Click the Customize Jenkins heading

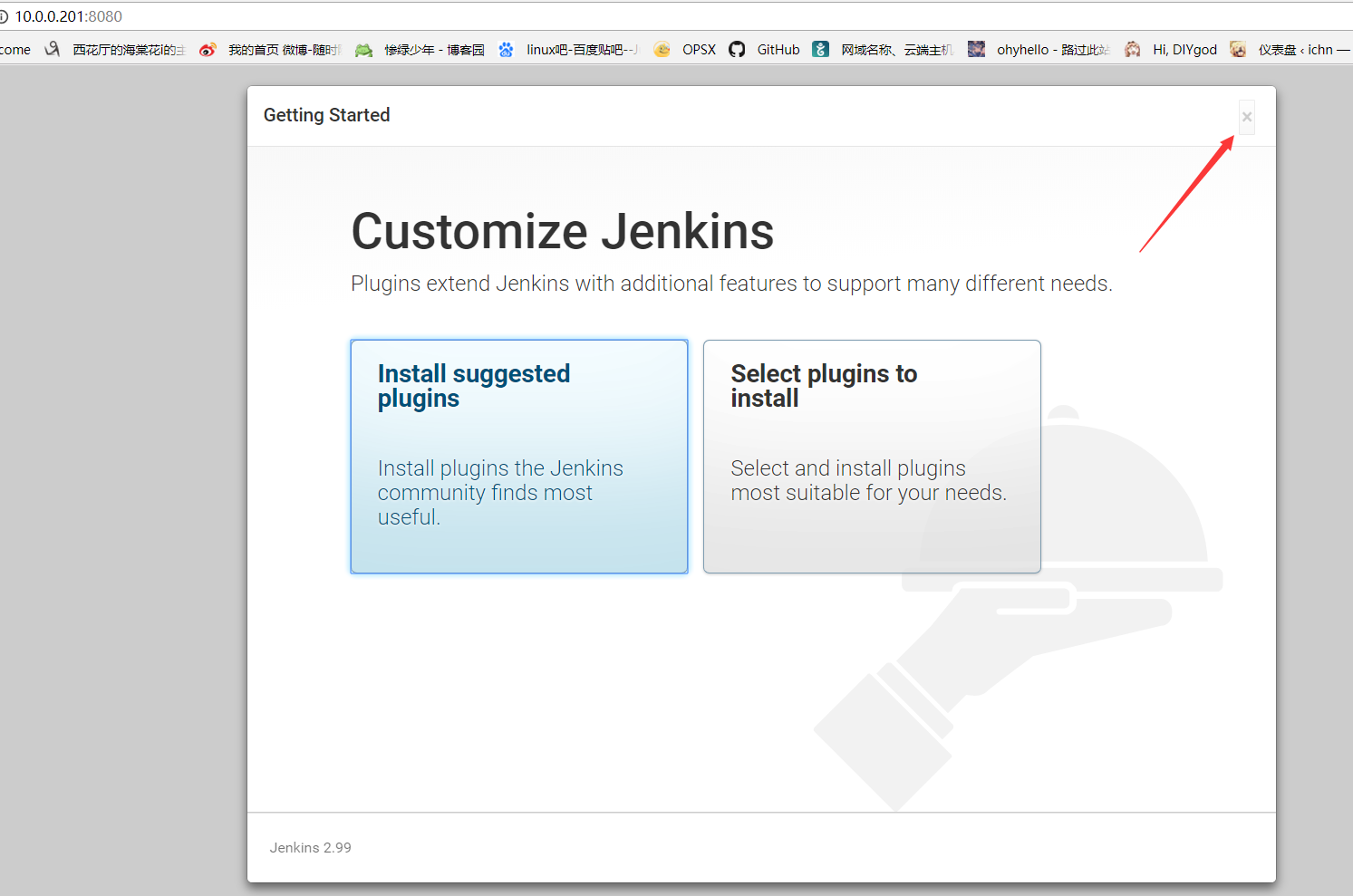[x=562, y=232]
